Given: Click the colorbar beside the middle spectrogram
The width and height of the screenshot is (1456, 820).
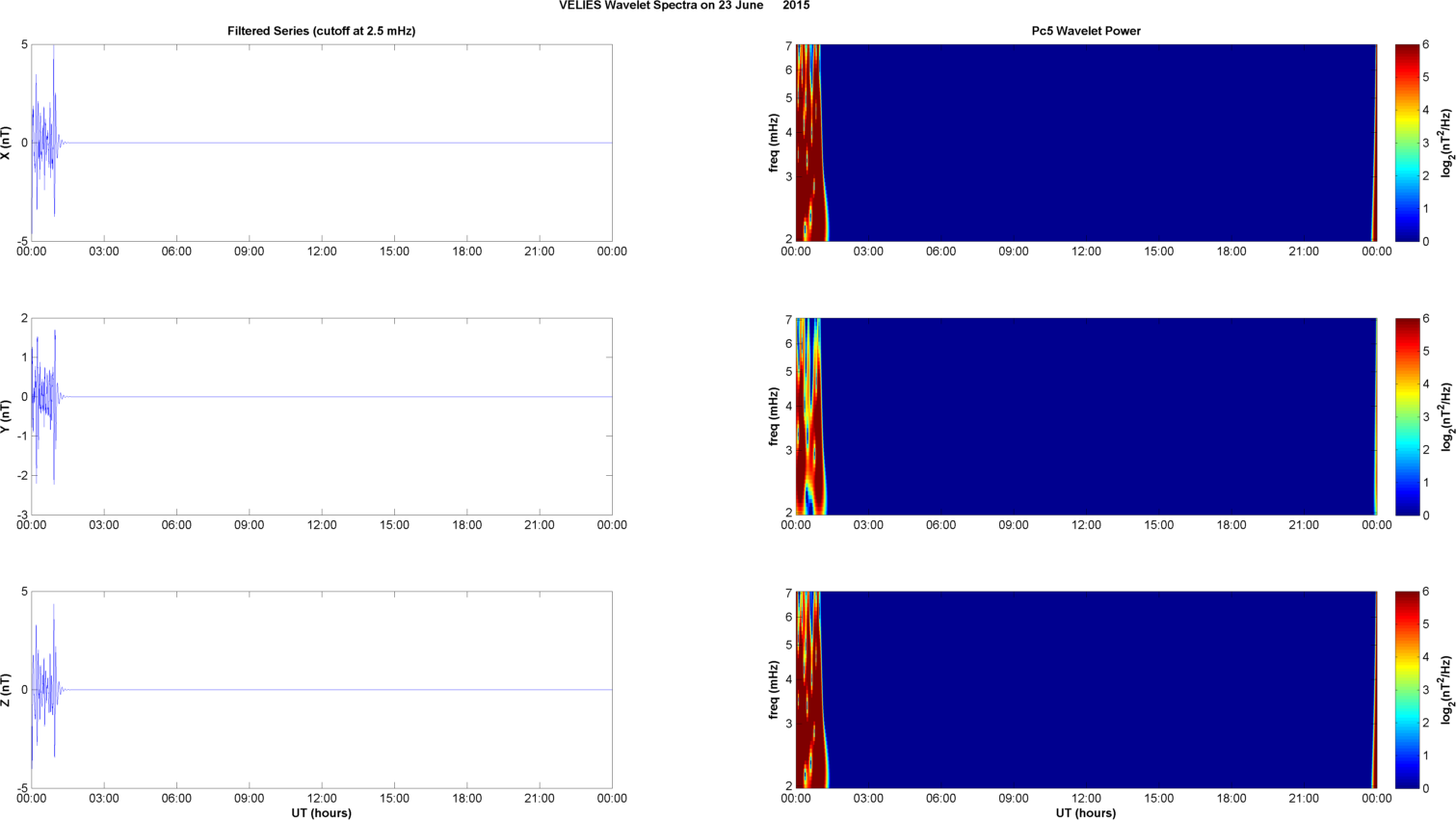Looking at the screenshot, I should [x=1407, y=416].
